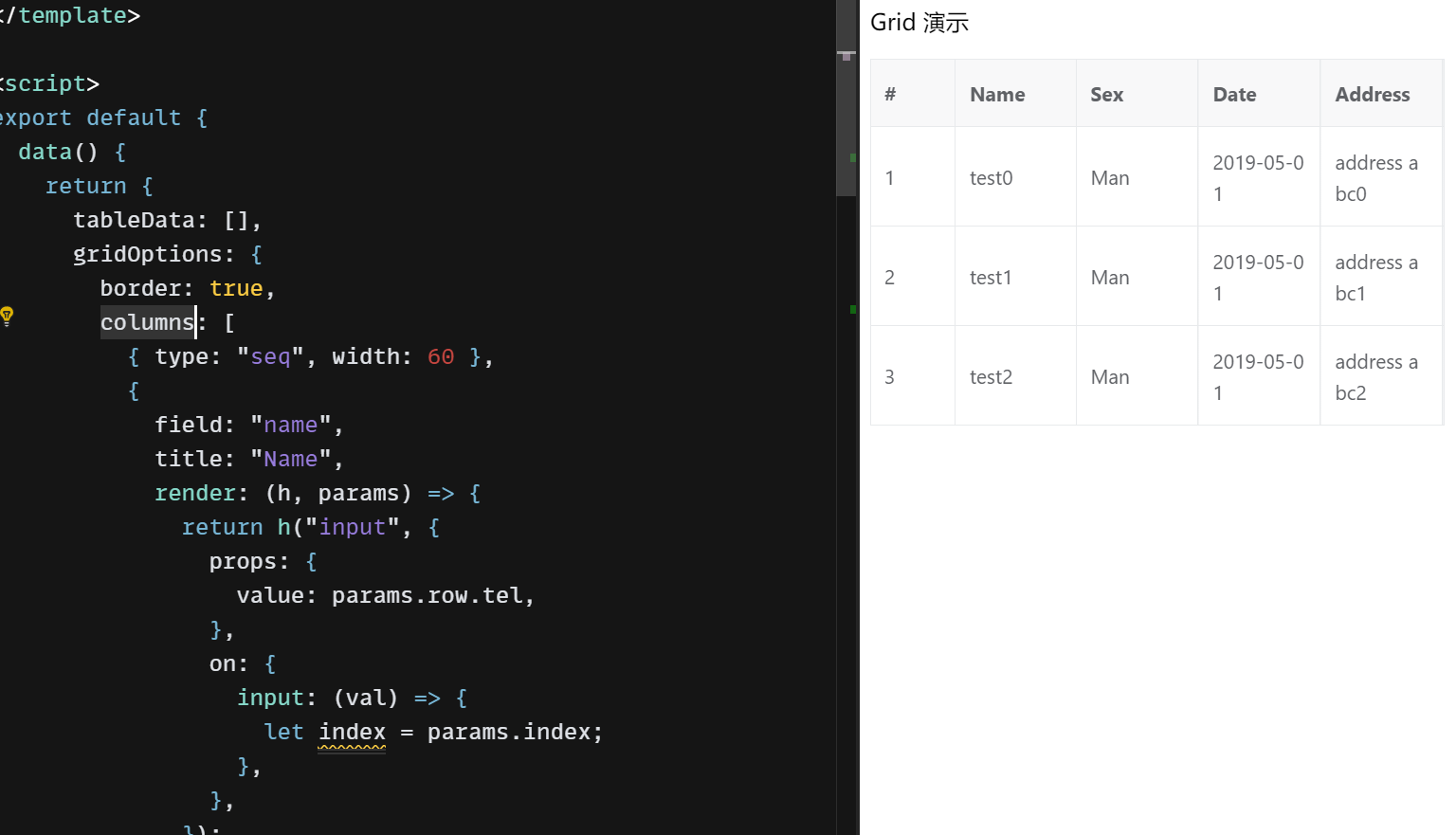Click the 'Sex' column header

(1106, 94)
